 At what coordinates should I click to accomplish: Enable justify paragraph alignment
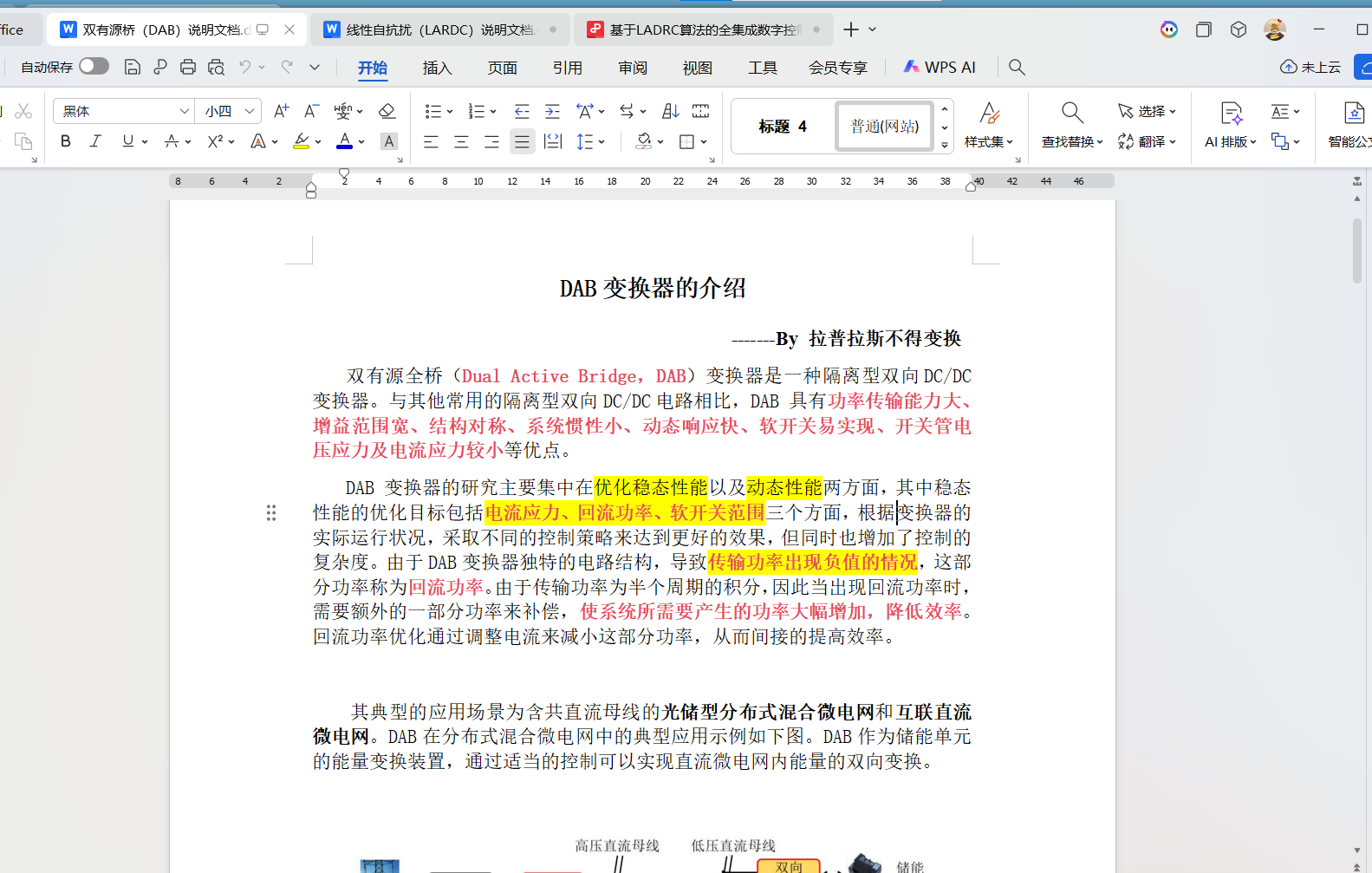point(522,141)
